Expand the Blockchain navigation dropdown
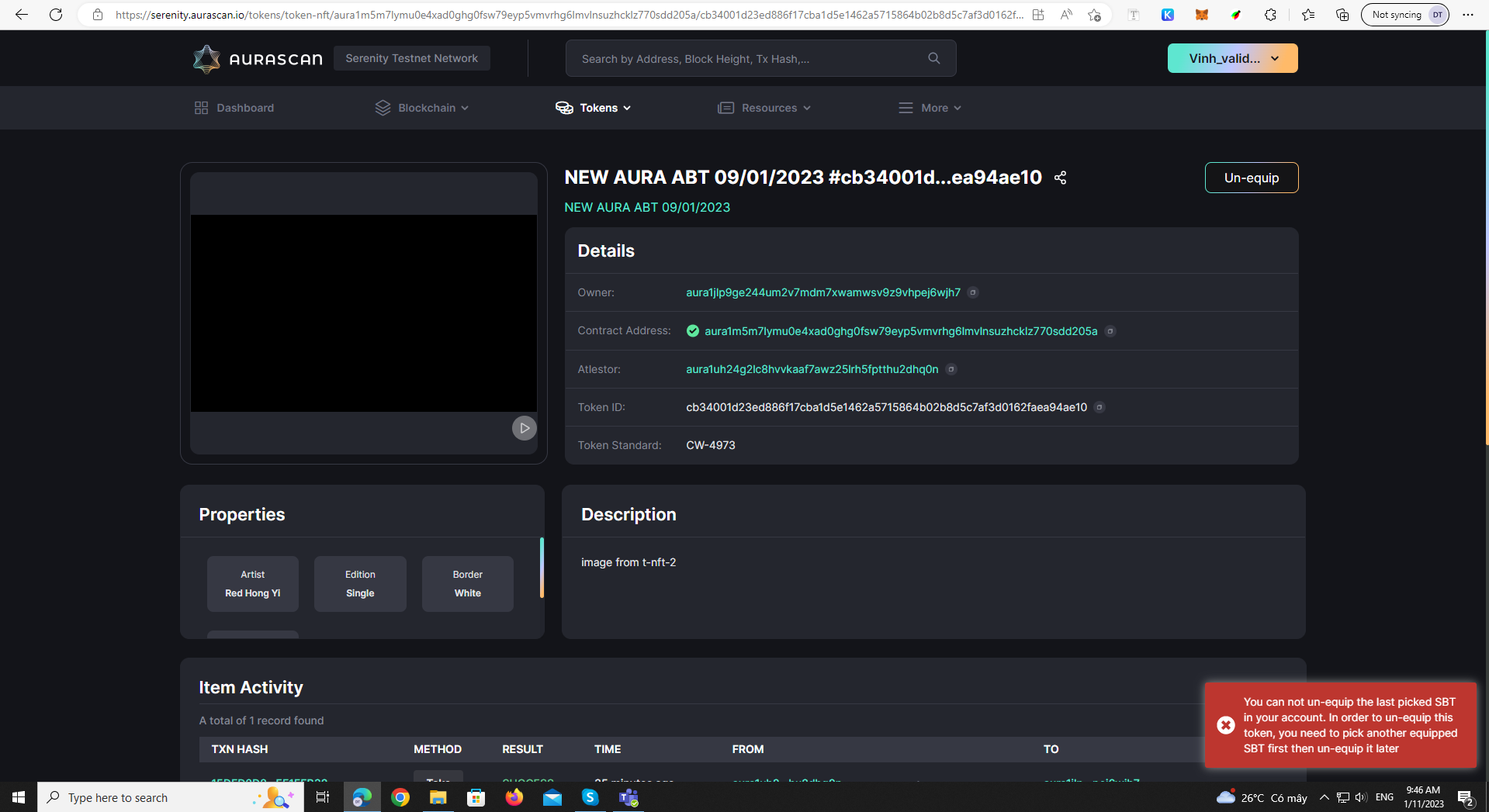 (x=421, y=108)
